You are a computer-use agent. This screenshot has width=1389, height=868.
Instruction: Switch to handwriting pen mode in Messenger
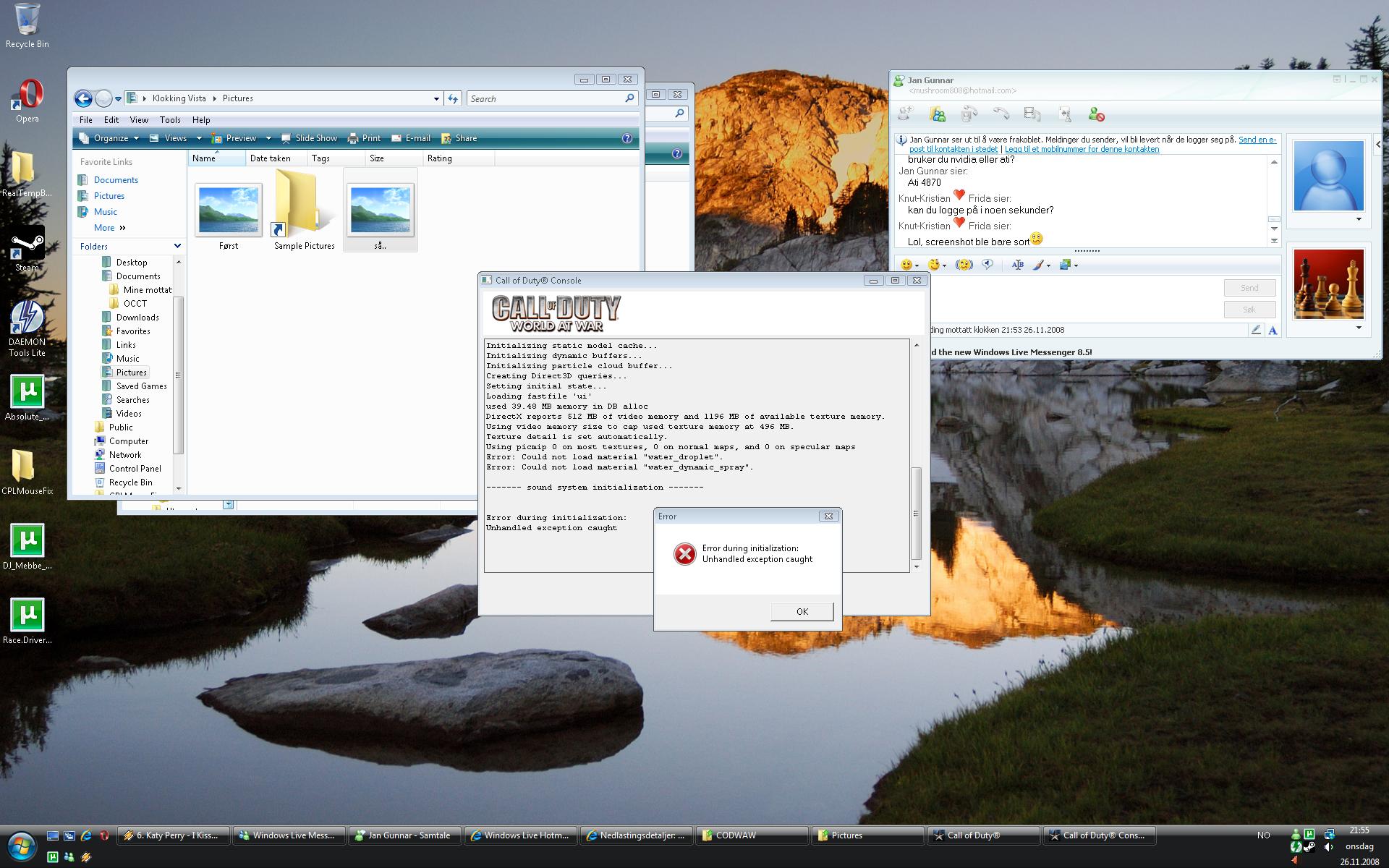pyautogui.click(x=1256, y=330)
